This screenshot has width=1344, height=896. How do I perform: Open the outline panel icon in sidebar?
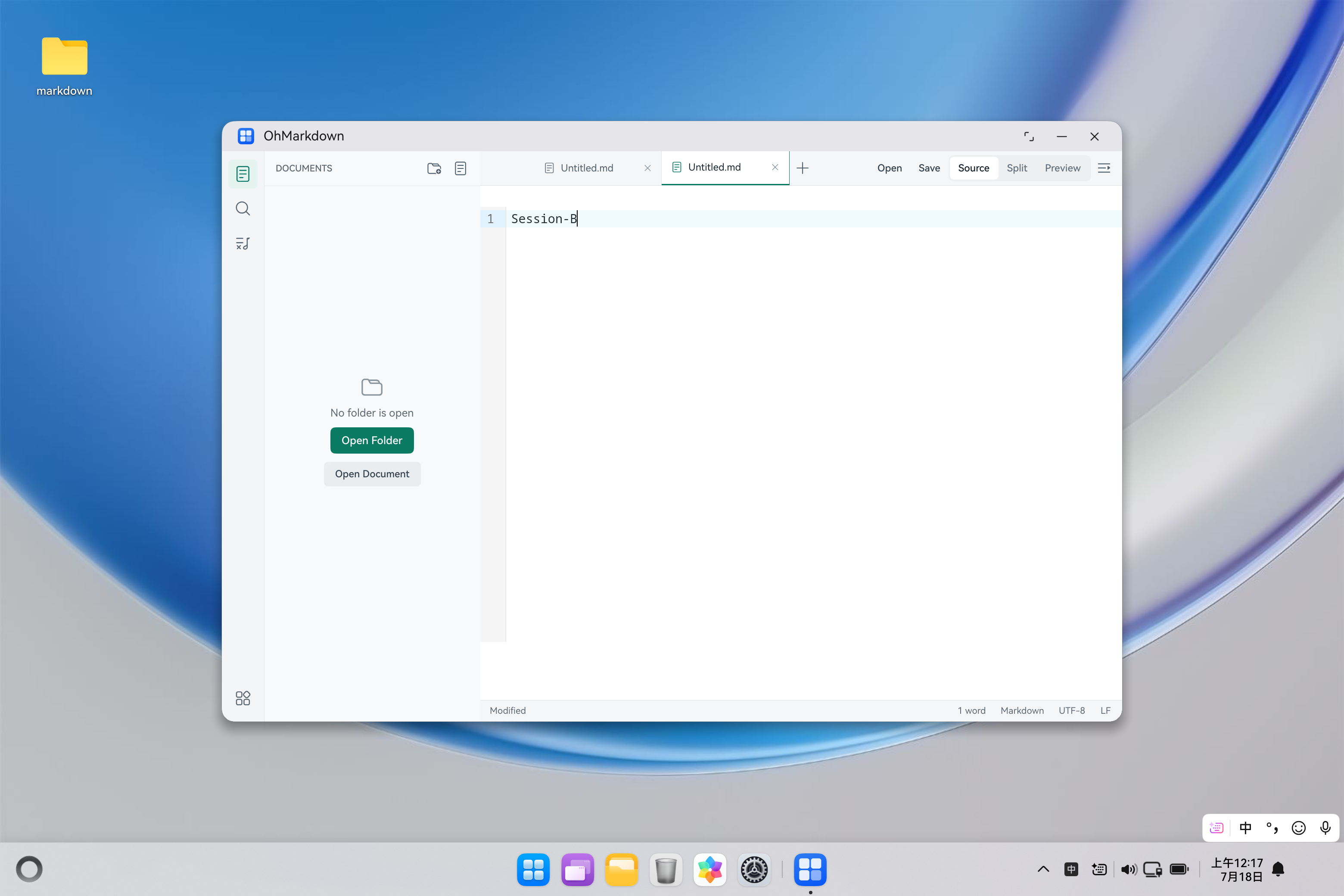243,243
